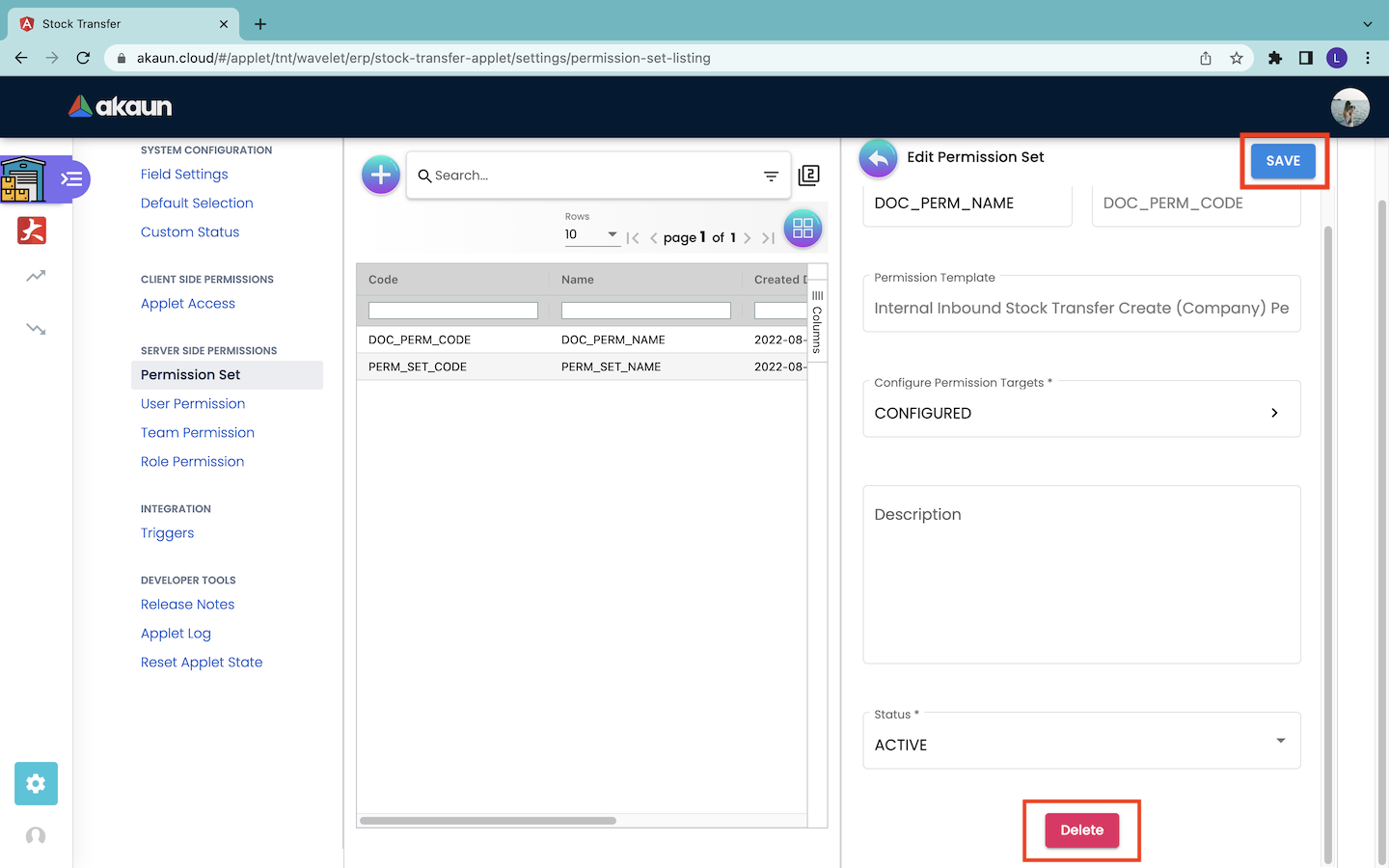Screen dimensions: 1389x868
Task: Click the blue plus add button
Action: click(x=381, y=175)
